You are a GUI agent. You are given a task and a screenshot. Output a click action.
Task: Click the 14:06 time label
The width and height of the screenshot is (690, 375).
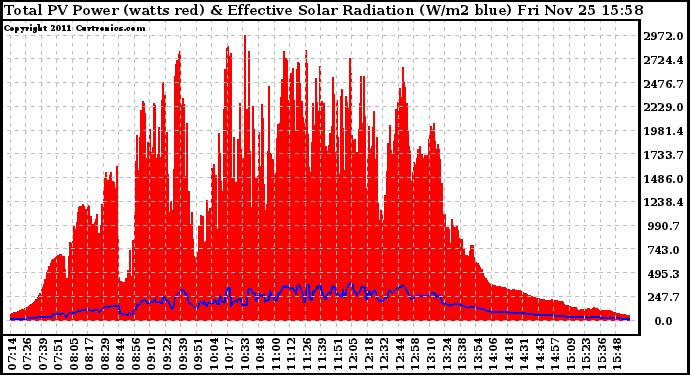pyautogui.click(x=494, y=353)
